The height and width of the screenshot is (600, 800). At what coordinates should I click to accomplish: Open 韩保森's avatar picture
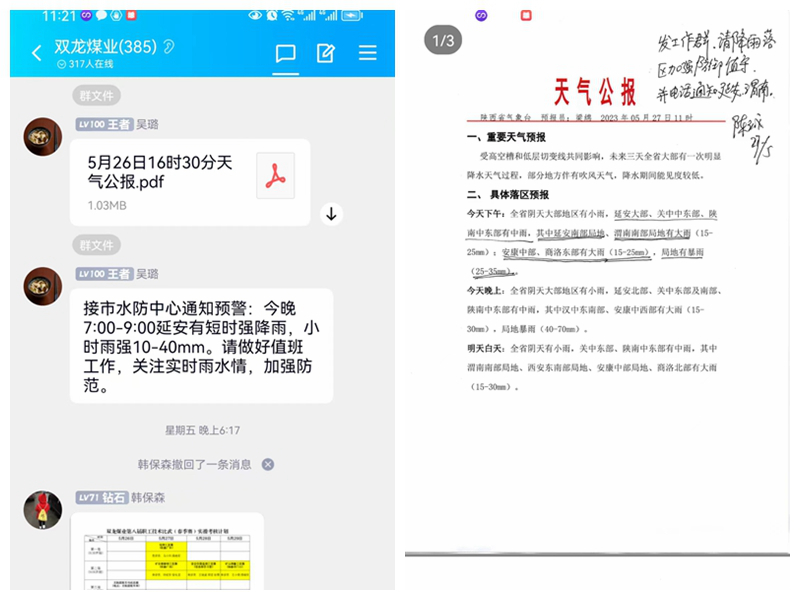[44, 510]
